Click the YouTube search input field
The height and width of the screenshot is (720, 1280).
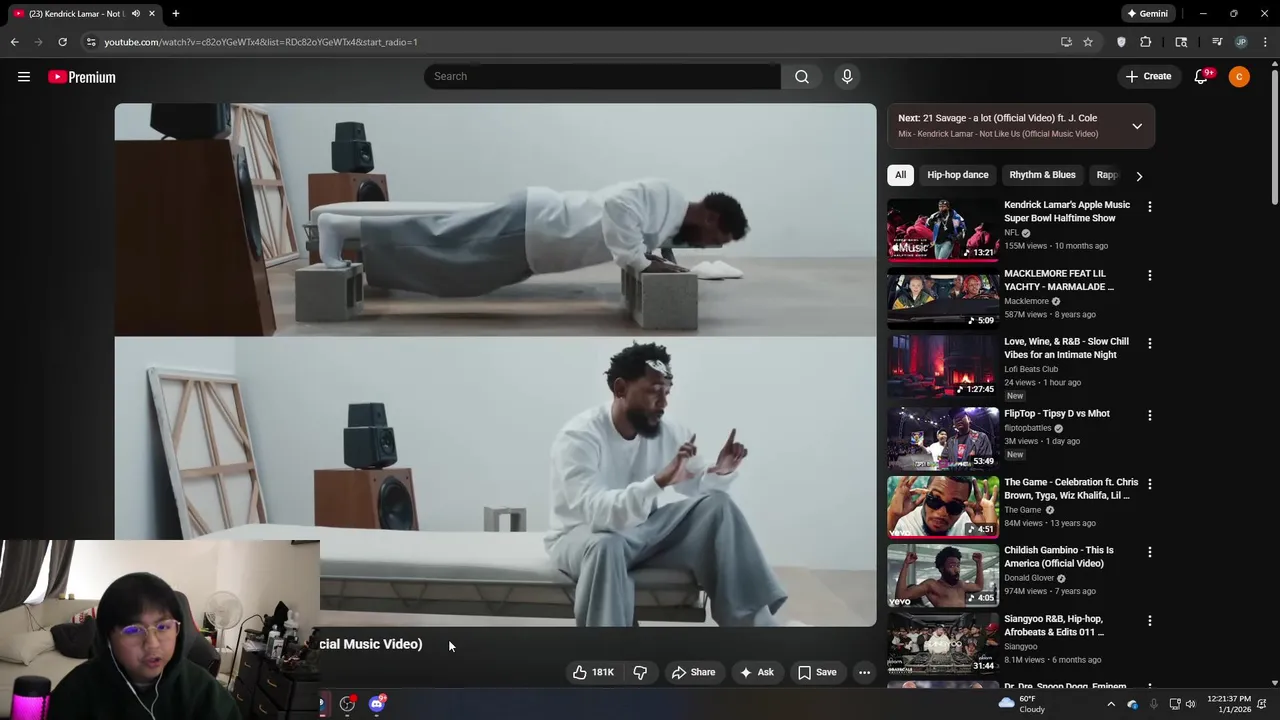pyautogui.click(x=602, y=76)
